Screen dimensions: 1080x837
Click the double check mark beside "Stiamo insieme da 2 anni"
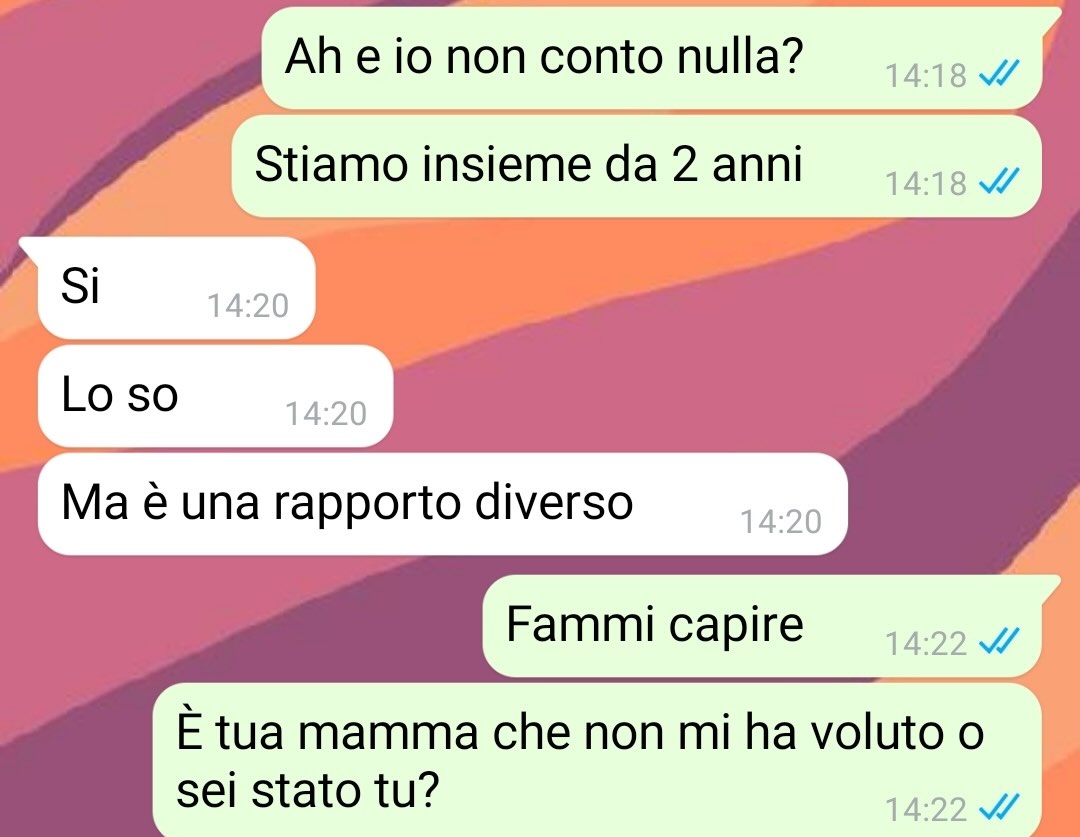pyautogui.click(x=999, y=182)
